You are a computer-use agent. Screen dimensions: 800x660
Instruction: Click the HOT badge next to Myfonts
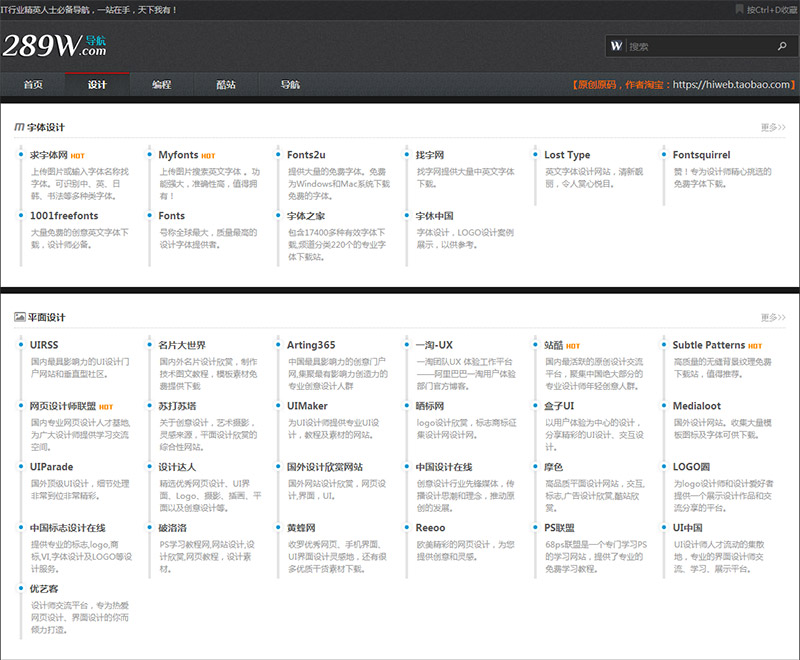click(208, 156)
